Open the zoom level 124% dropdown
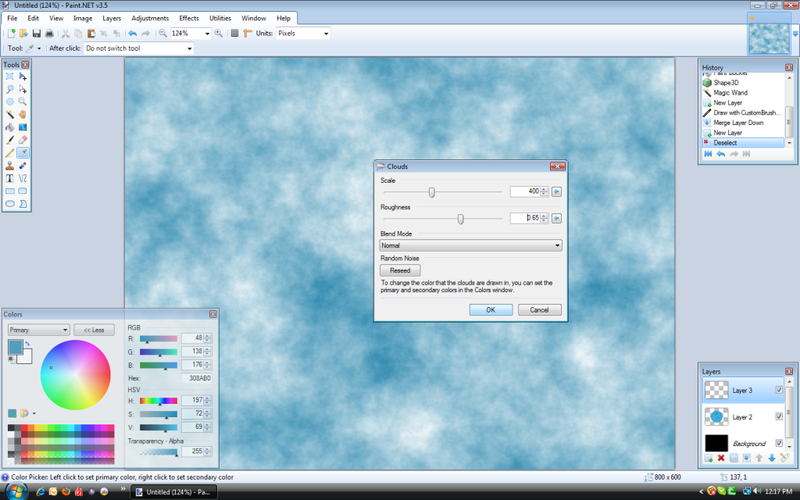The width and height of the screenshot is (800, 500). 207,33
